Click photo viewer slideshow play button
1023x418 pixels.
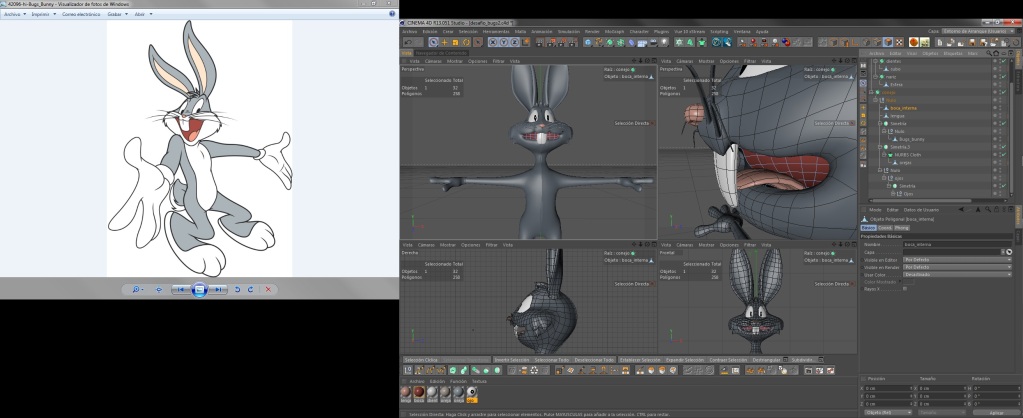tap(200, 290)
